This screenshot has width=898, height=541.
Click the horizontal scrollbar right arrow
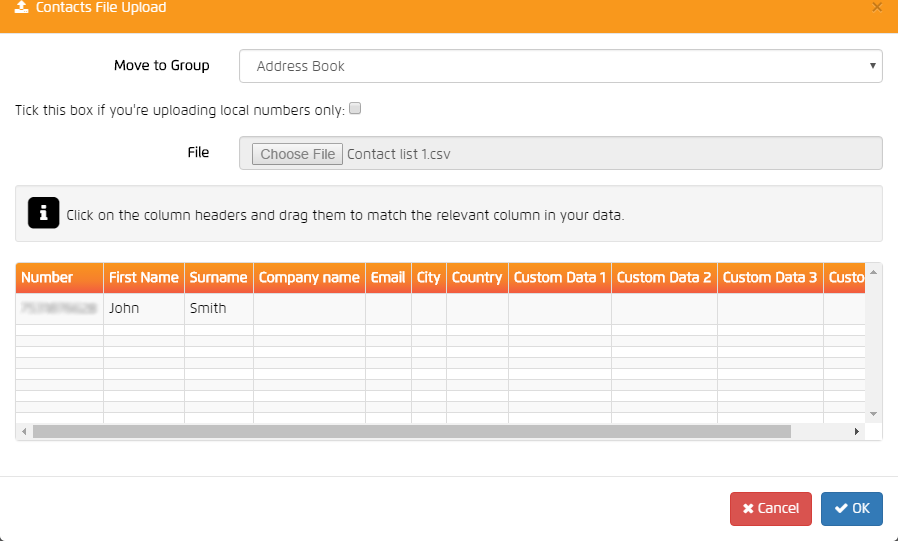pyautogui.click(x=857, y=432)
